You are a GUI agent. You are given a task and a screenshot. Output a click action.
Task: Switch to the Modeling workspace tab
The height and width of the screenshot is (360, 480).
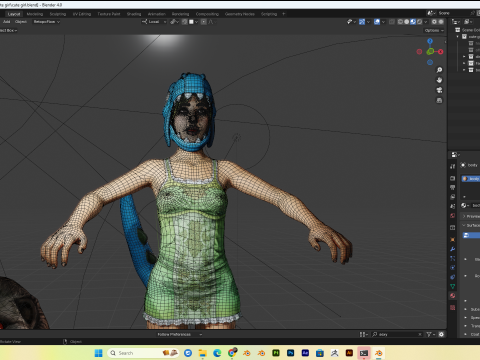pos(35,14)
